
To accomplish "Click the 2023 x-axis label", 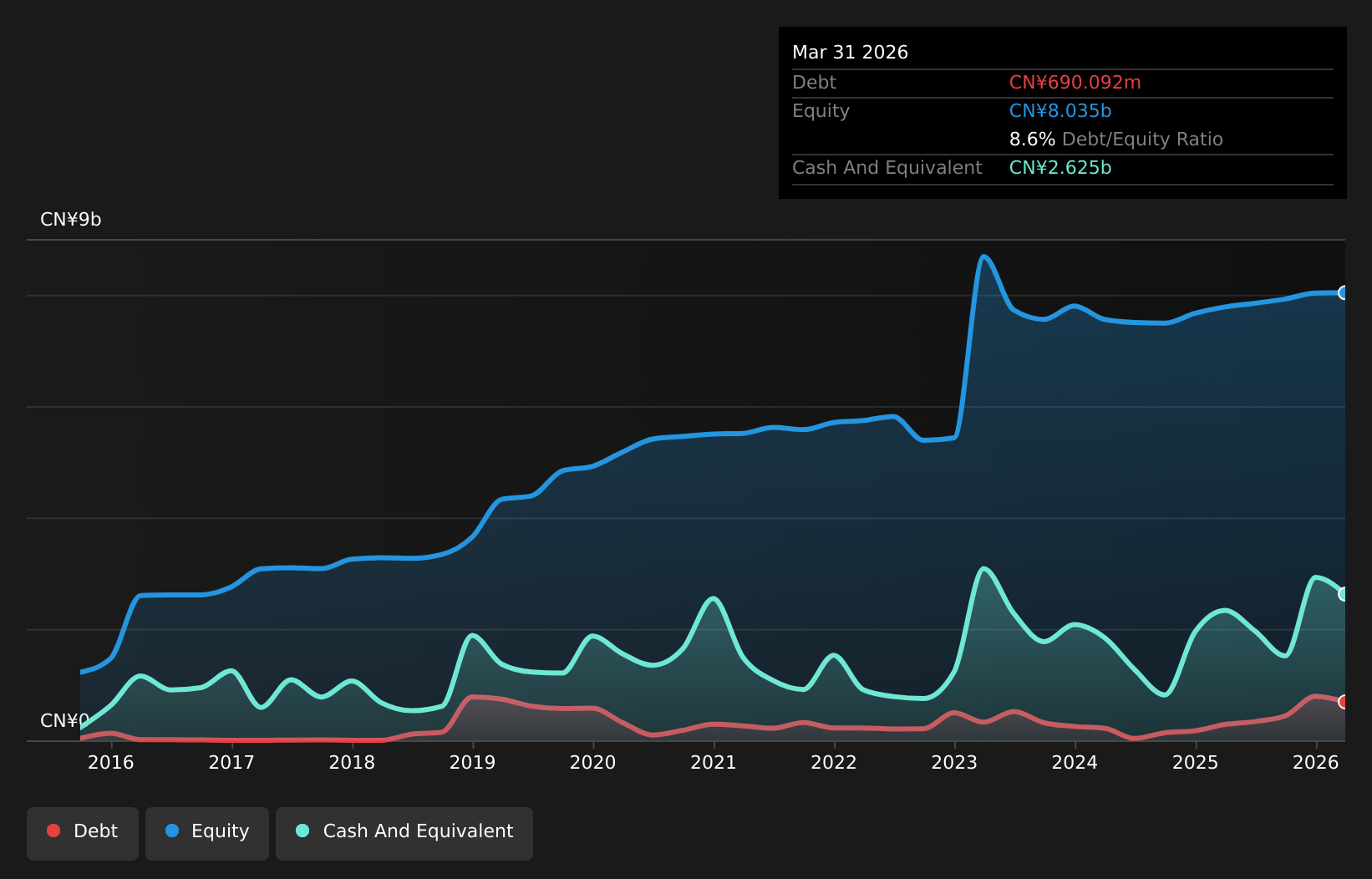I will 955,762.
